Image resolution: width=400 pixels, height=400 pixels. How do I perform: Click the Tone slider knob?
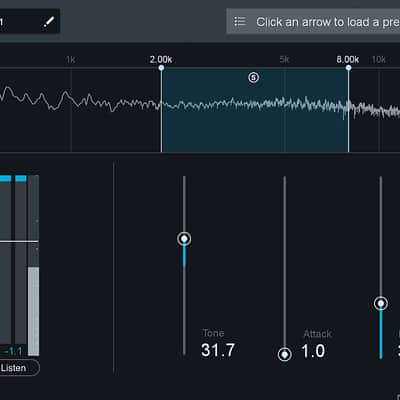coord(184,239)
